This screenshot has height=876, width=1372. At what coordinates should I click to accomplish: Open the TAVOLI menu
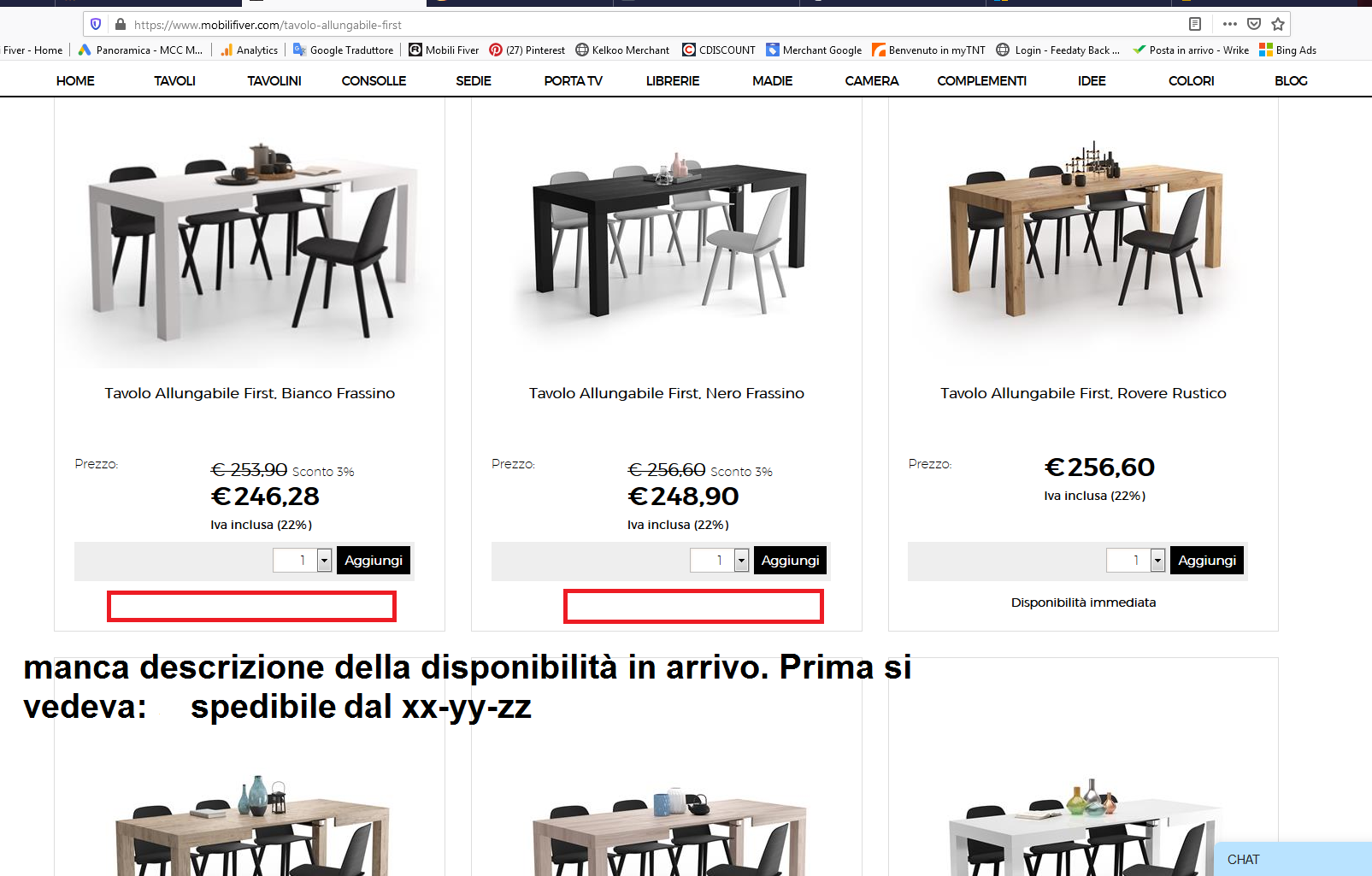click(x=174, y=81)
